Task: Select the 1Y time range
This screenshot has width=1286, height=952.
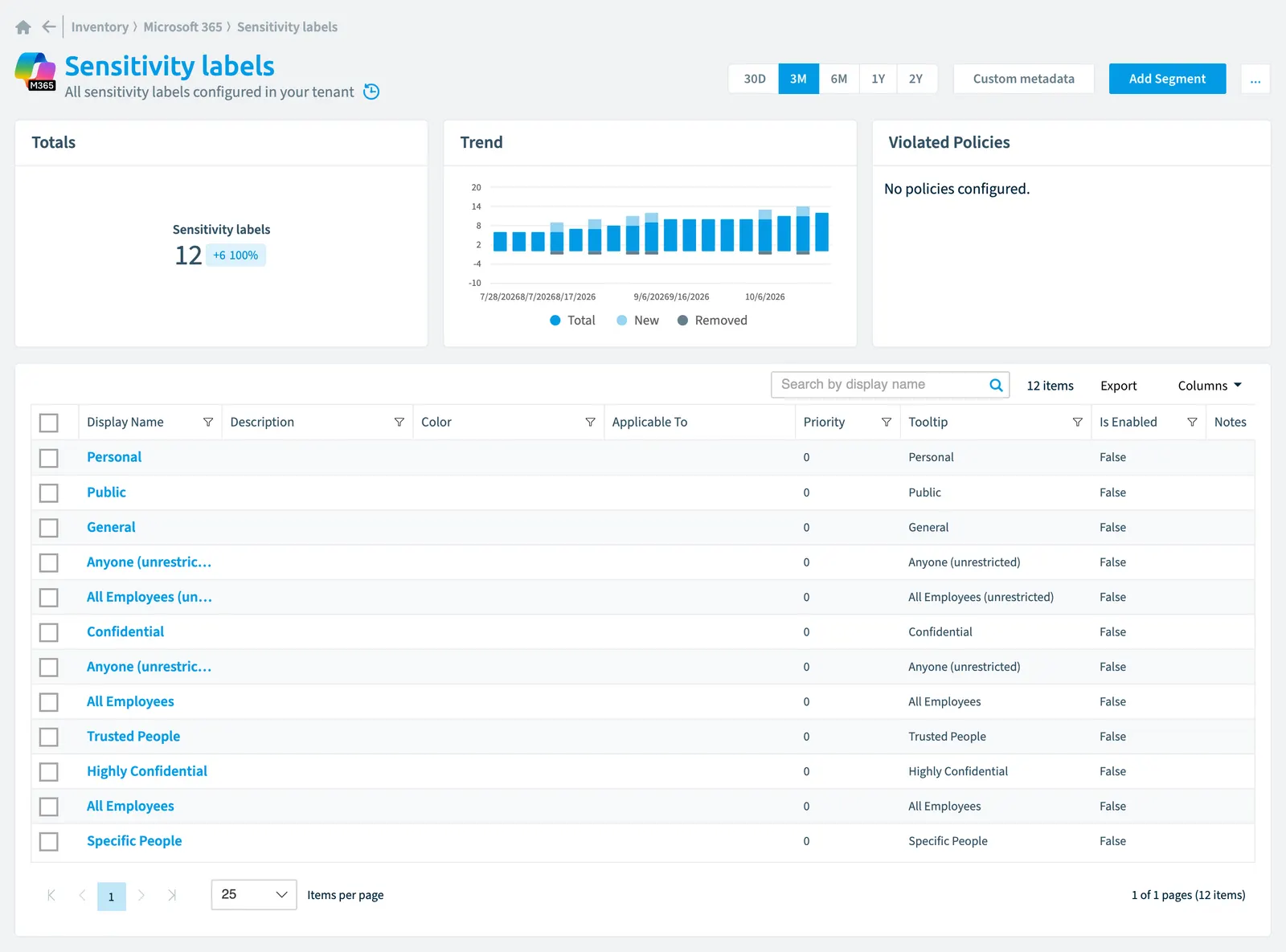Action: 878,79
